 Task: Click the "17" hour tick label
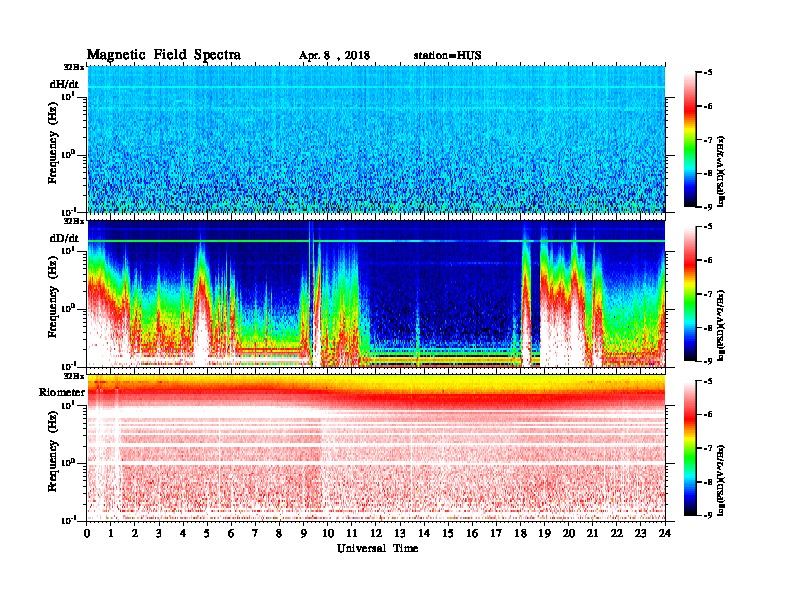pos(497,533)
